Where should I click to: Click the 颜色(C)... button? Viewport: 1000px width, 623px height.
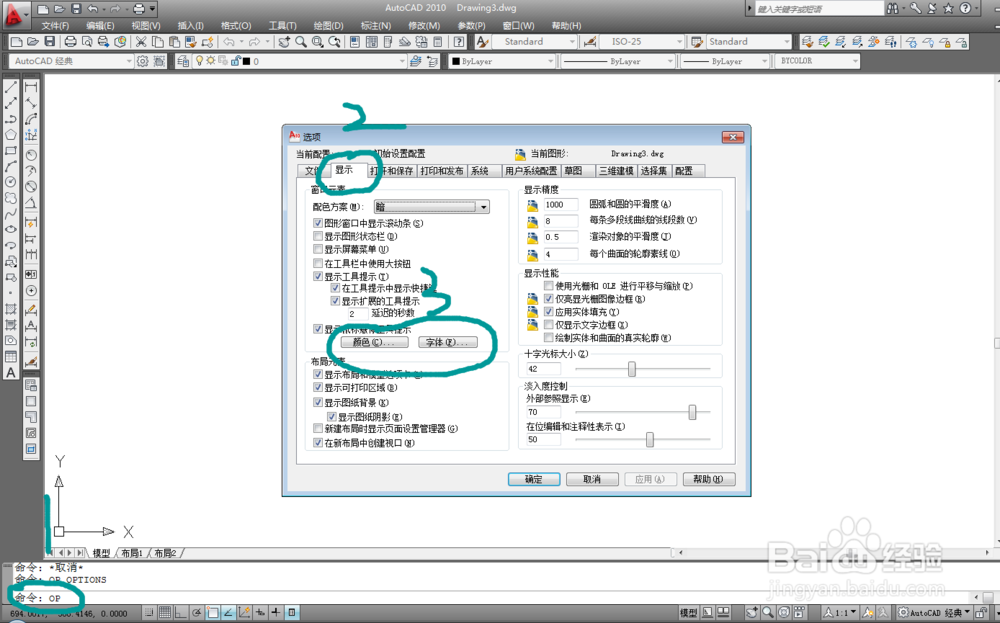pos(374,342)
